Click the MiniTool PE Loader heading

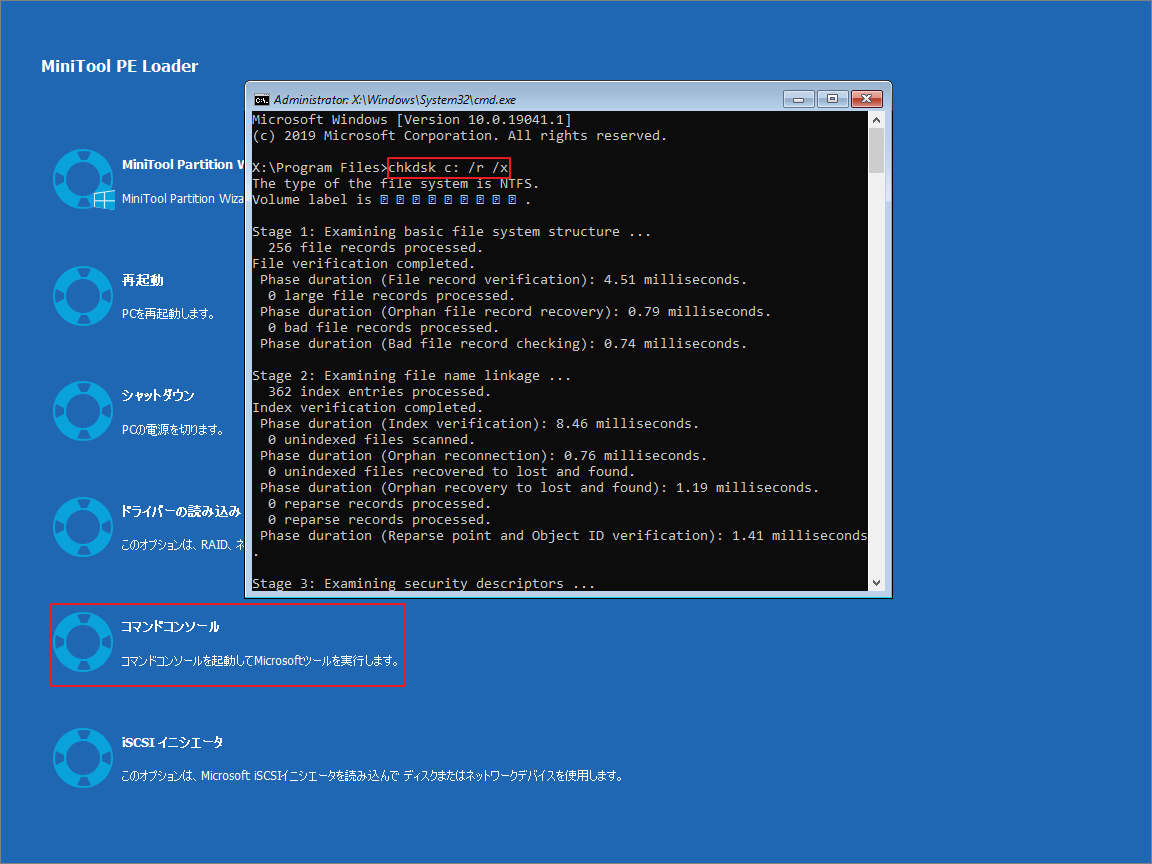(120, 66)
